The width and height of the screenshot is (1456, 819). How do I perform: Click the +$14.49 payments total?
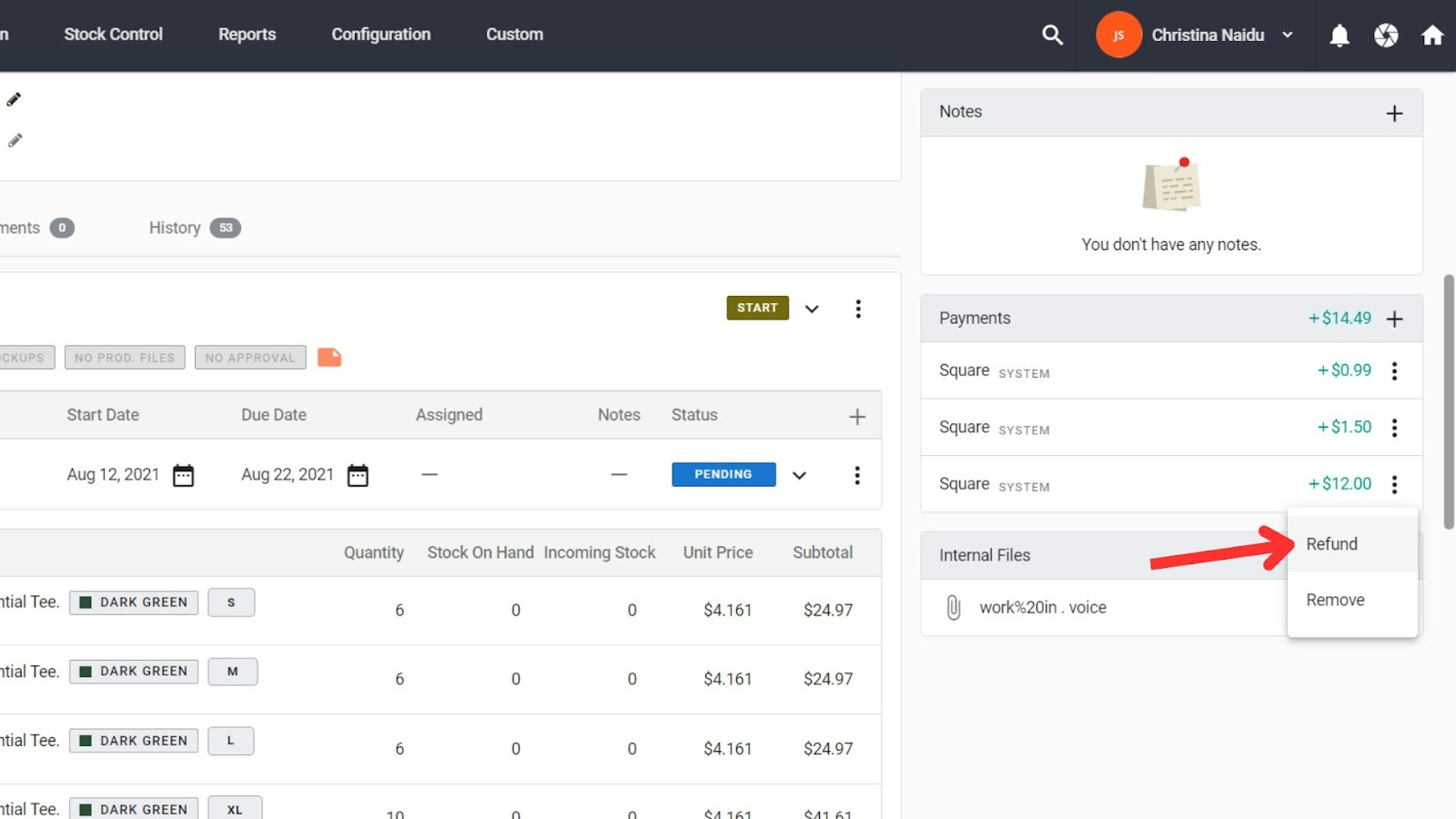[x=1340, y=318]
